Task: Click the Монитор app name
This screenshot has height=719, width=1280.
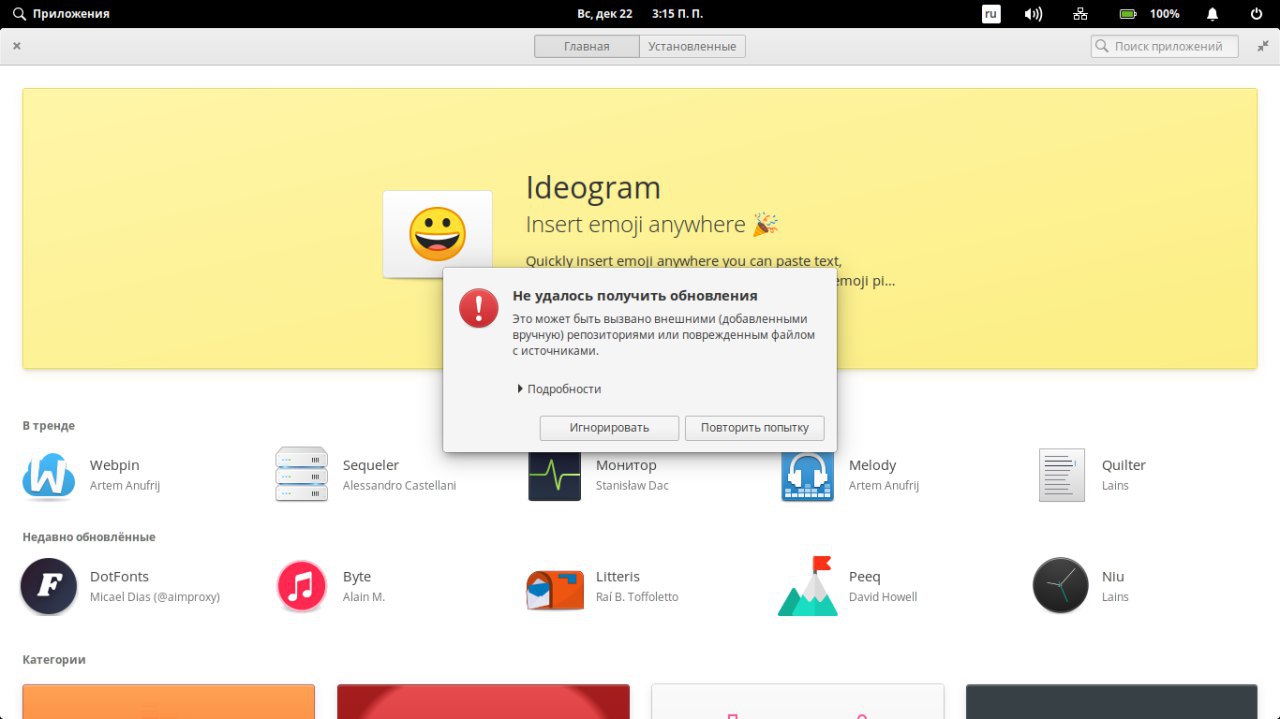Action: click(x=626, y=465)
